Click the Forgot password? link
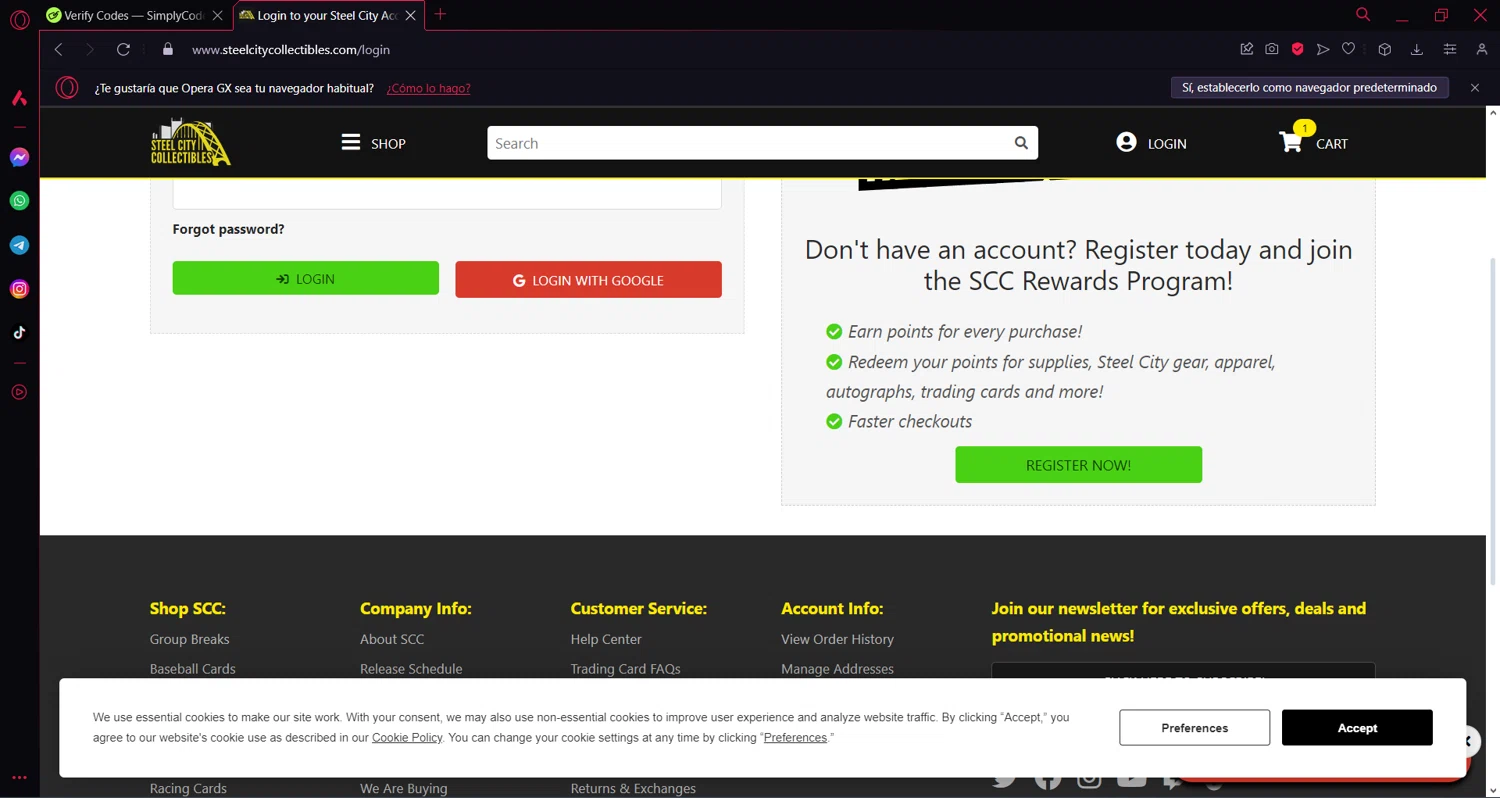 (x=228, y=229)
